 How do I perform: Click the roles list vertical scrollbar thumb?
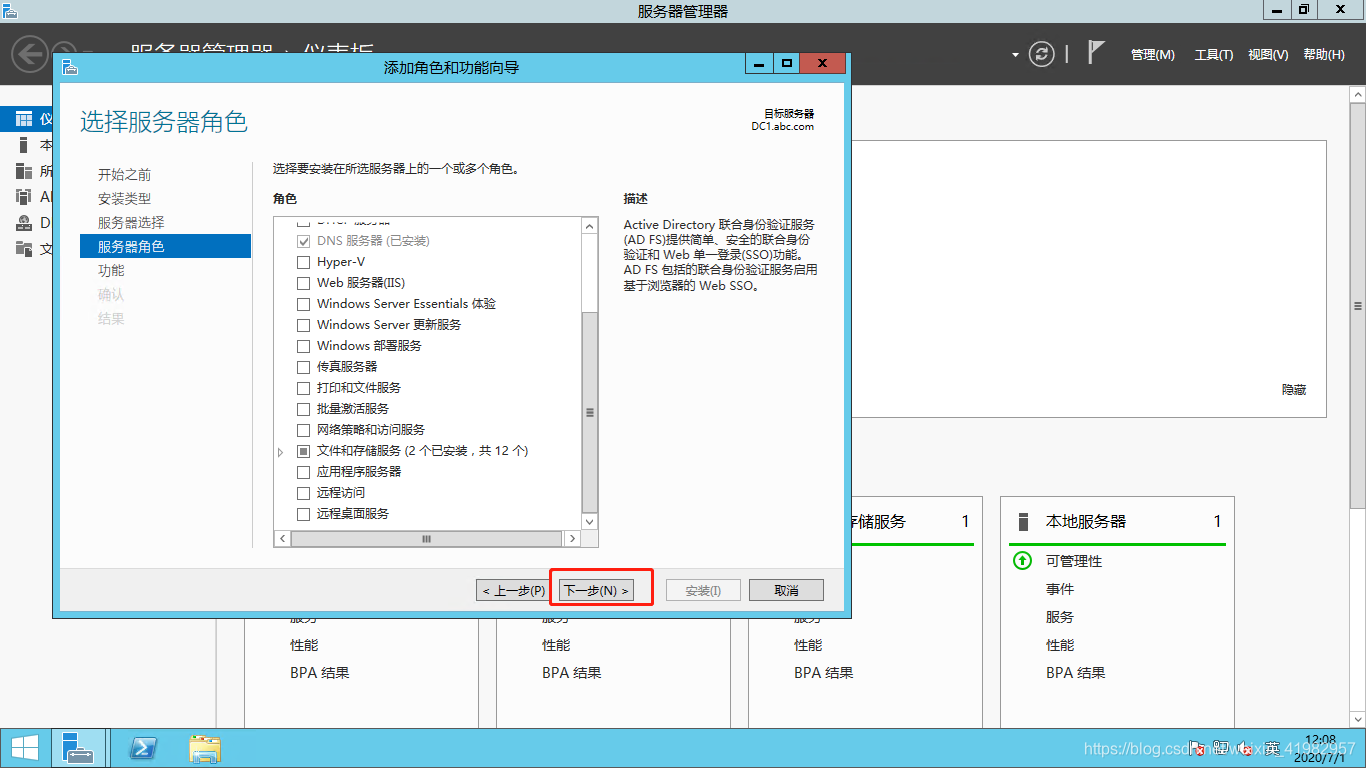(589, 412)
